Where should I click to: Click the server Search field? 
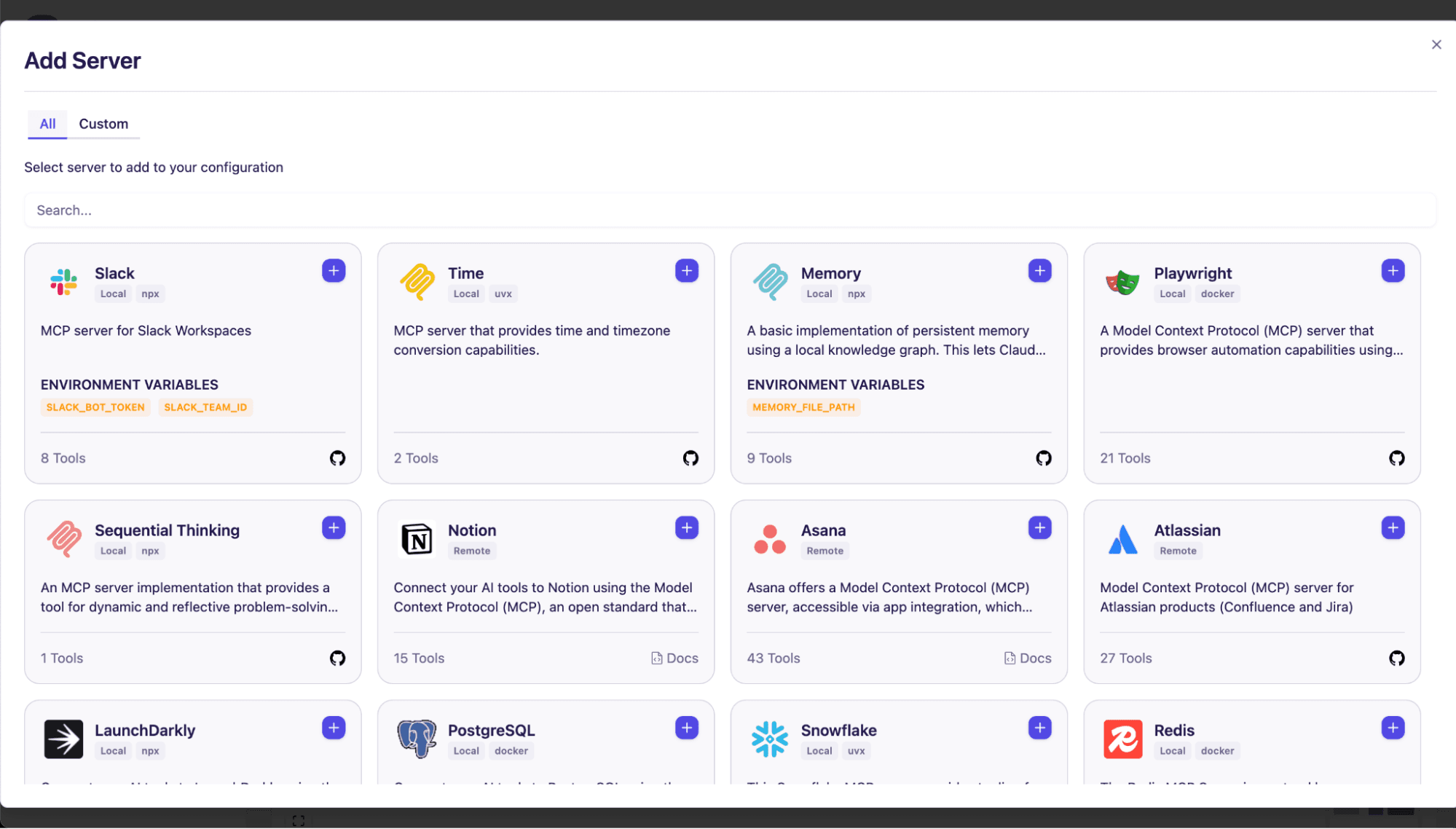tap(728, 211)
